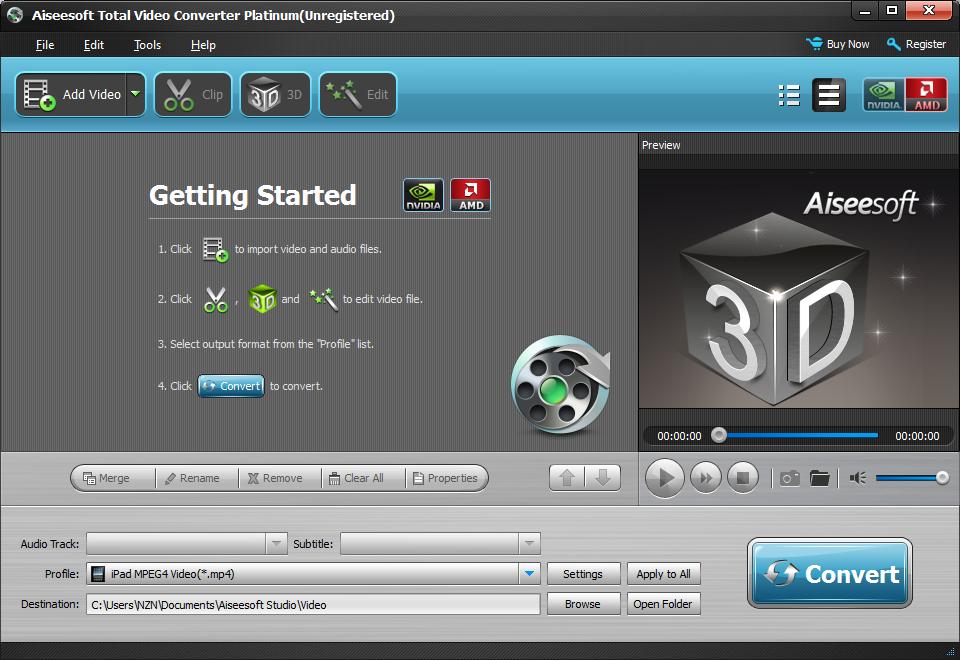Open the Subtitle selection dropdown
The height and width of the screenshot is (660, 960).
[x=527, y=544]
